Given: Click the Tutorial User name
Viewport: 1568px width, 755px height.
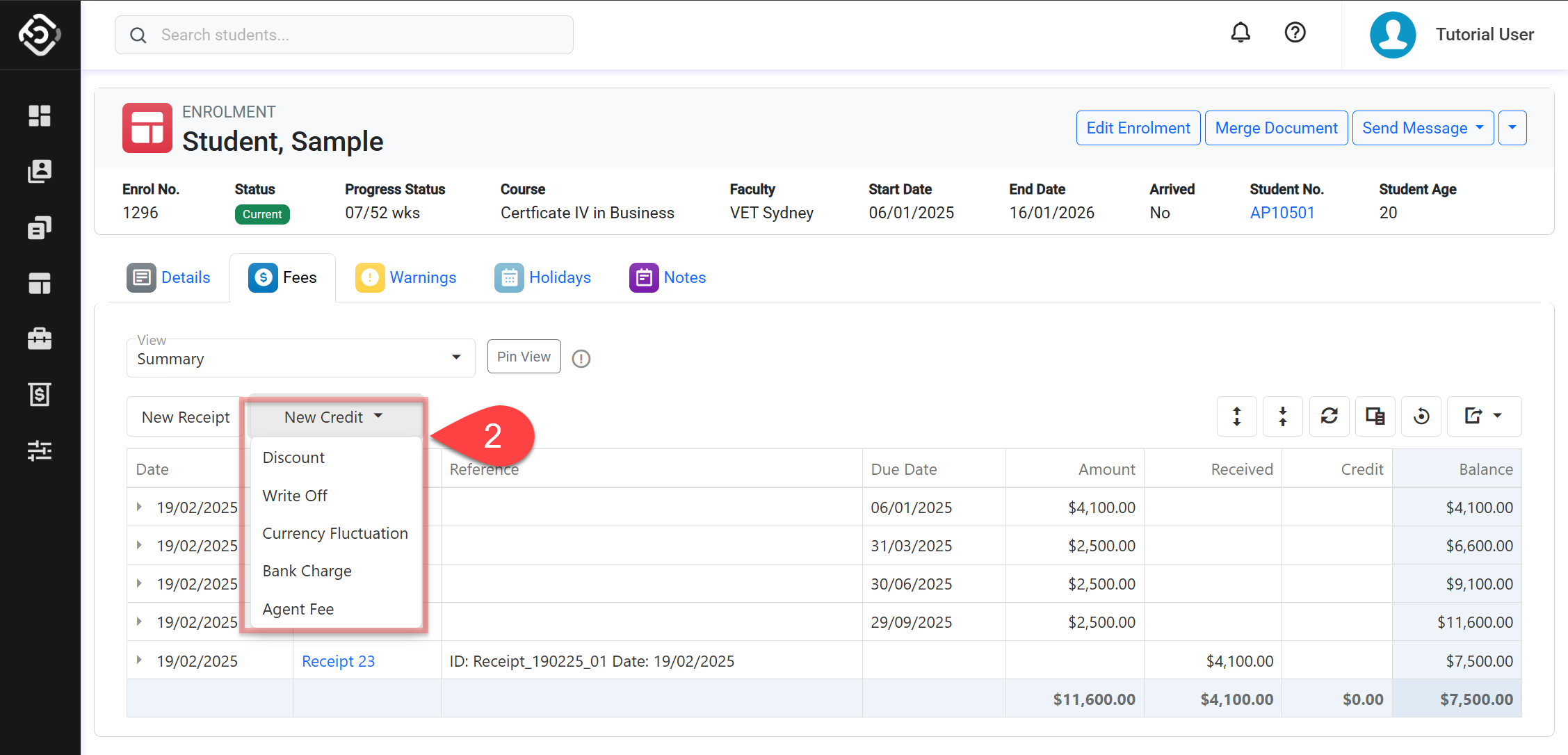Looking at the screenshot, I should 1485,35.
